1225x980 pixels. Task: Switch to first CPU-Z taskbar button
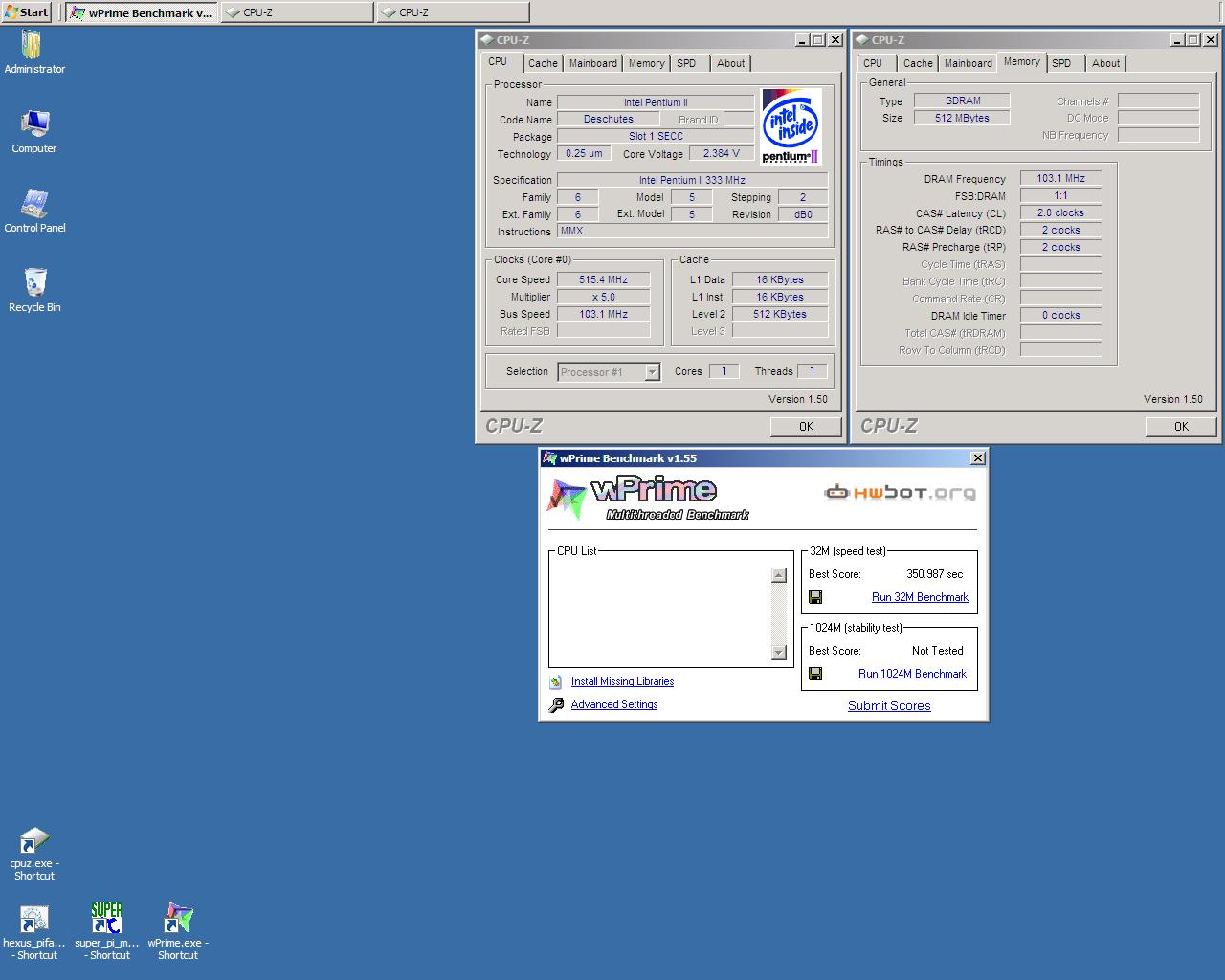point(298,12)
